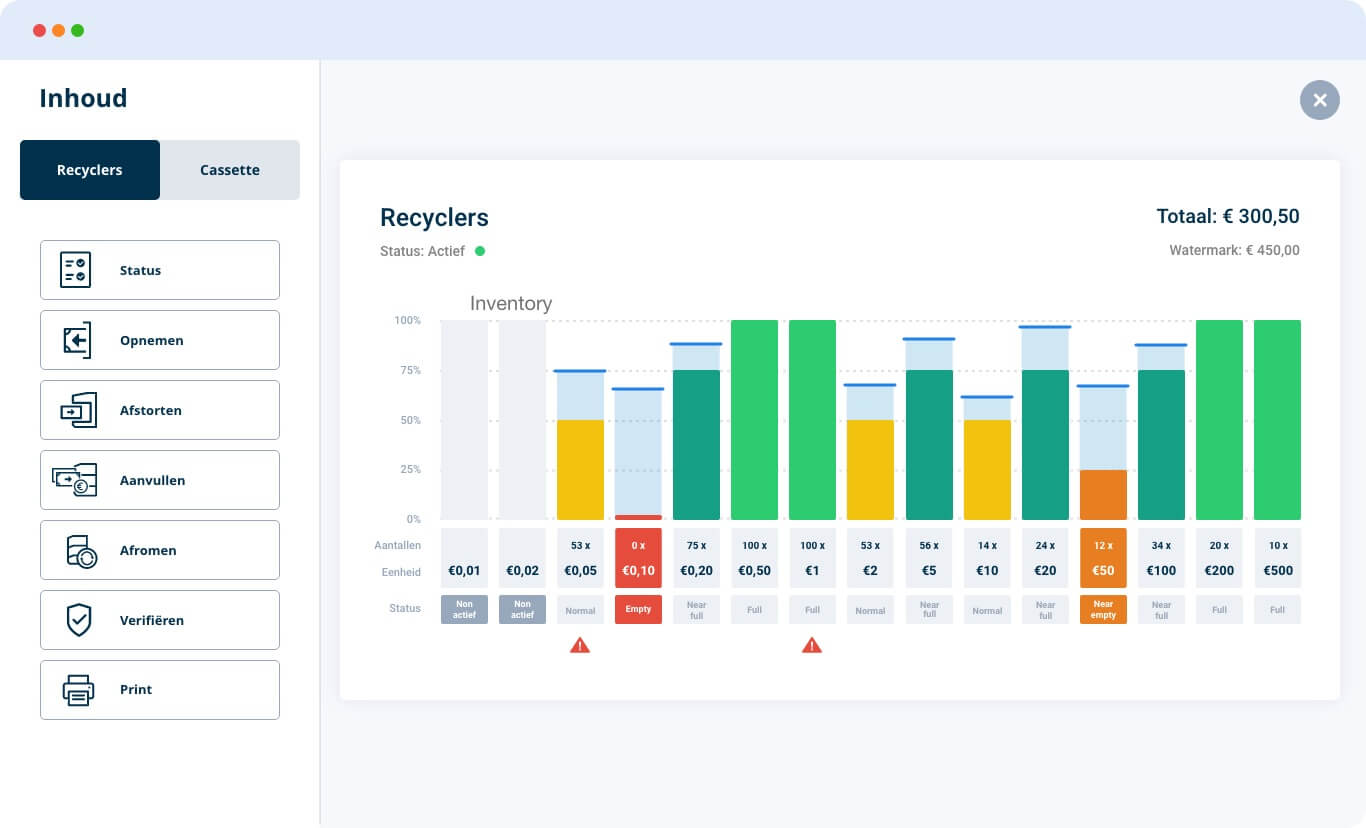Click the first Non actief status badge
Image resolution: width=1366 pixels, height=828 pixels.
tap(464, 609)
